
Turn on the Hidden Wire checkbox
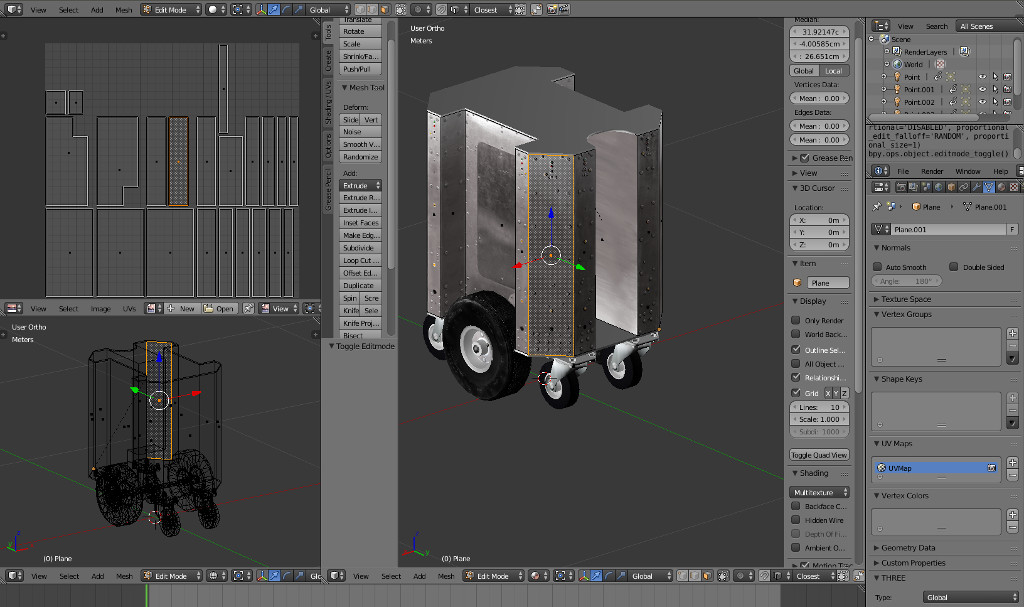pos(796,520)
